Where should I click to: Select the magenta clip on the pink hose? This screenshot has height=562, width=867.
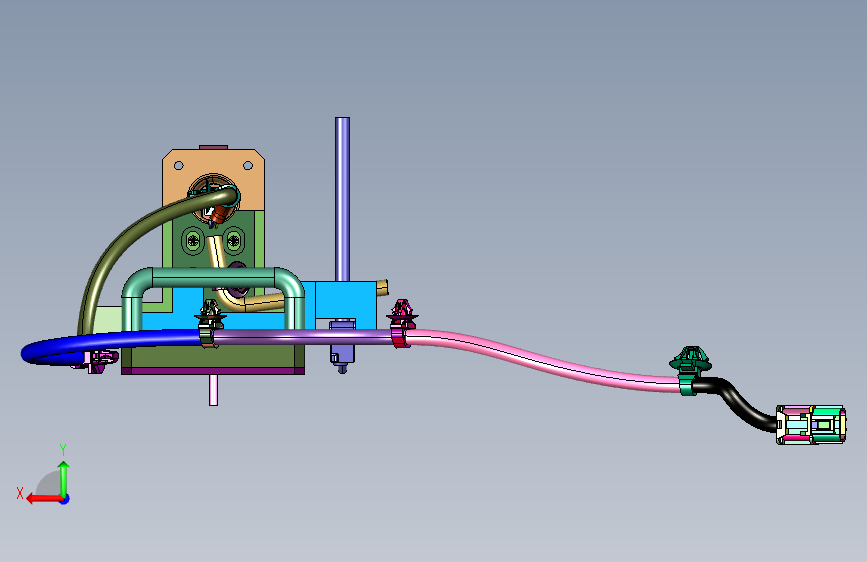401,324
